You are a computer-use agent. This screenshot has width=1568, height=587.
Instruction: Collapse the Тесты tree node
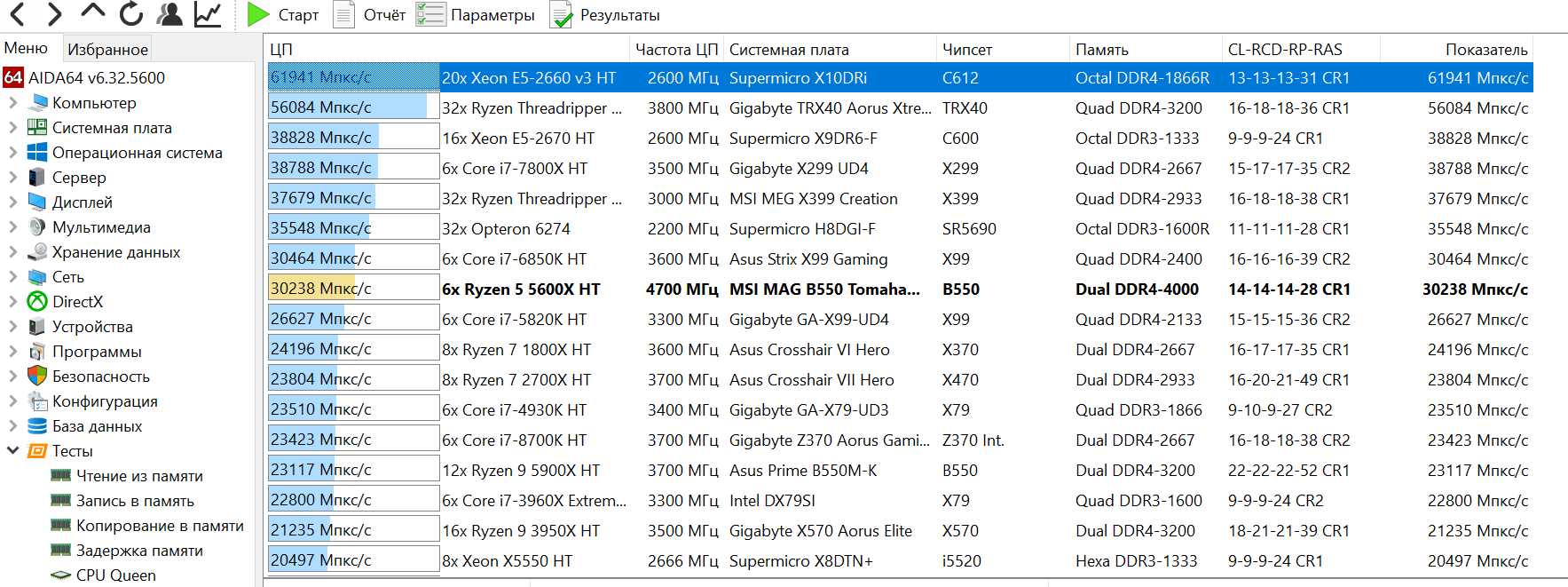pyautogui.click(x=12, y=451)
